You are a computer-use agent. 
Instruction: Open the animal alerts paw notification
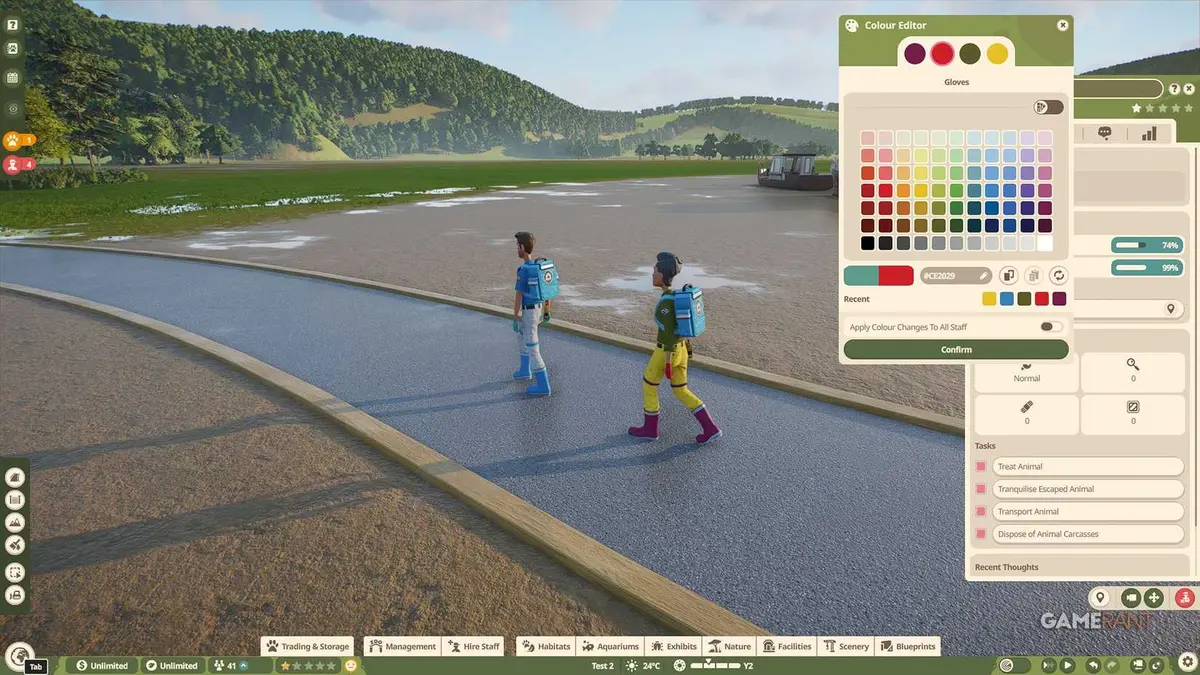pyautogui.click(x=20, y=140)
